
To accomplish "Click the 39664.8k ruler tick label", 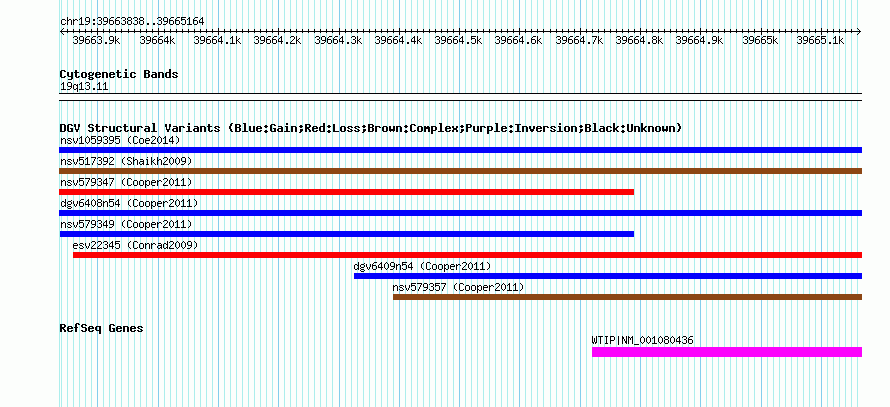I will coord(640,41).
